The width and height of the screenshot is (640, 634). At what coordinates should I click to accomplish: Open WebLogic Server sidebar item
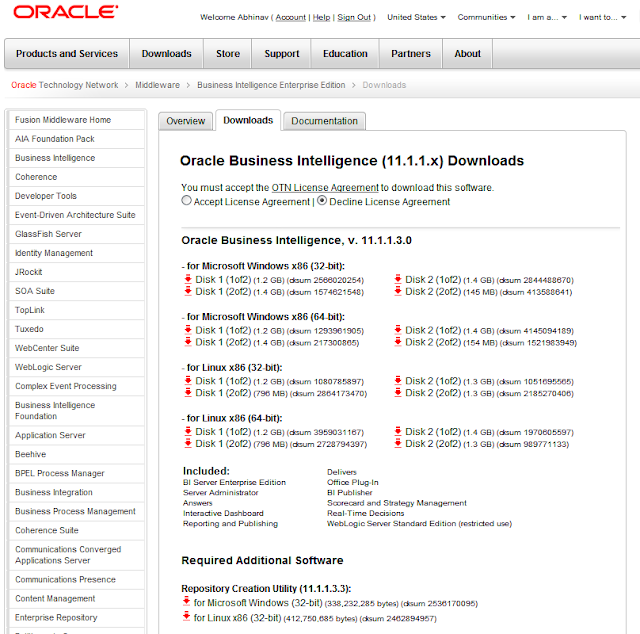77,367
